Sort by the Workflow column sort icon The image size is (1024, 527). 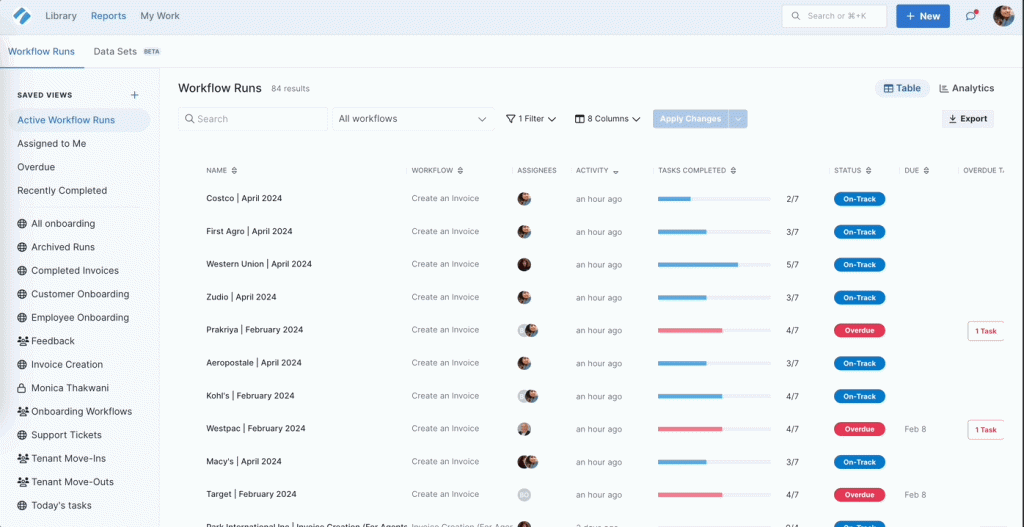coord(460,170)
